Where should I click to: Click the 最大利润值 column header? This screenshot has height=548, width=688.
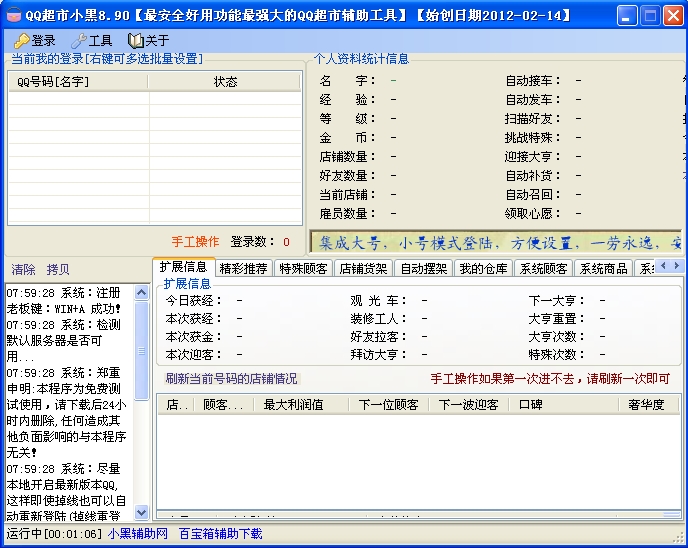click(x=301, y=405)
